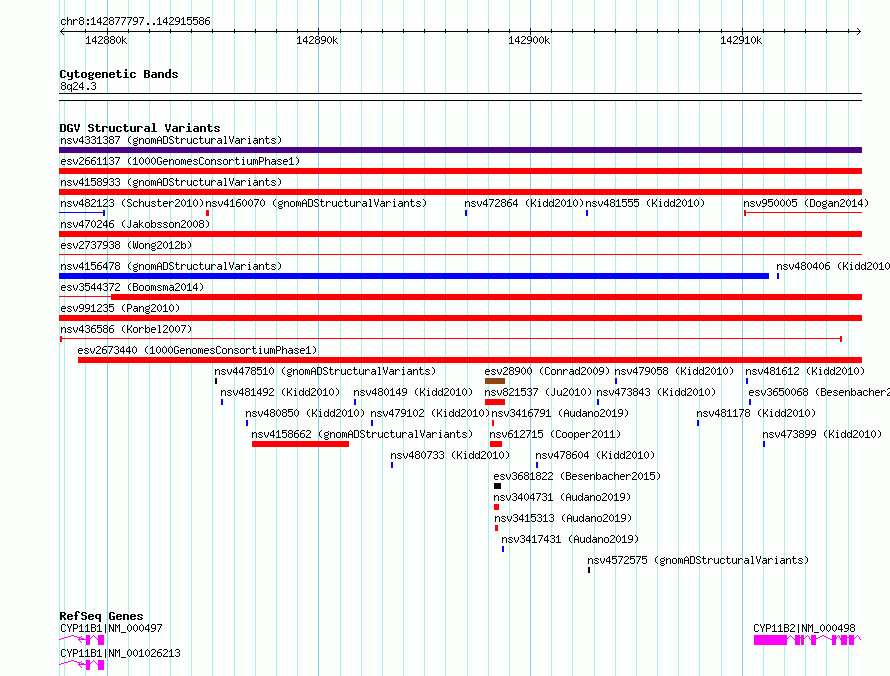This screenshot has height=676, width=890.
Task: Click esv3681822 Besenbacher2015 variant label
Action: (577, 476)
